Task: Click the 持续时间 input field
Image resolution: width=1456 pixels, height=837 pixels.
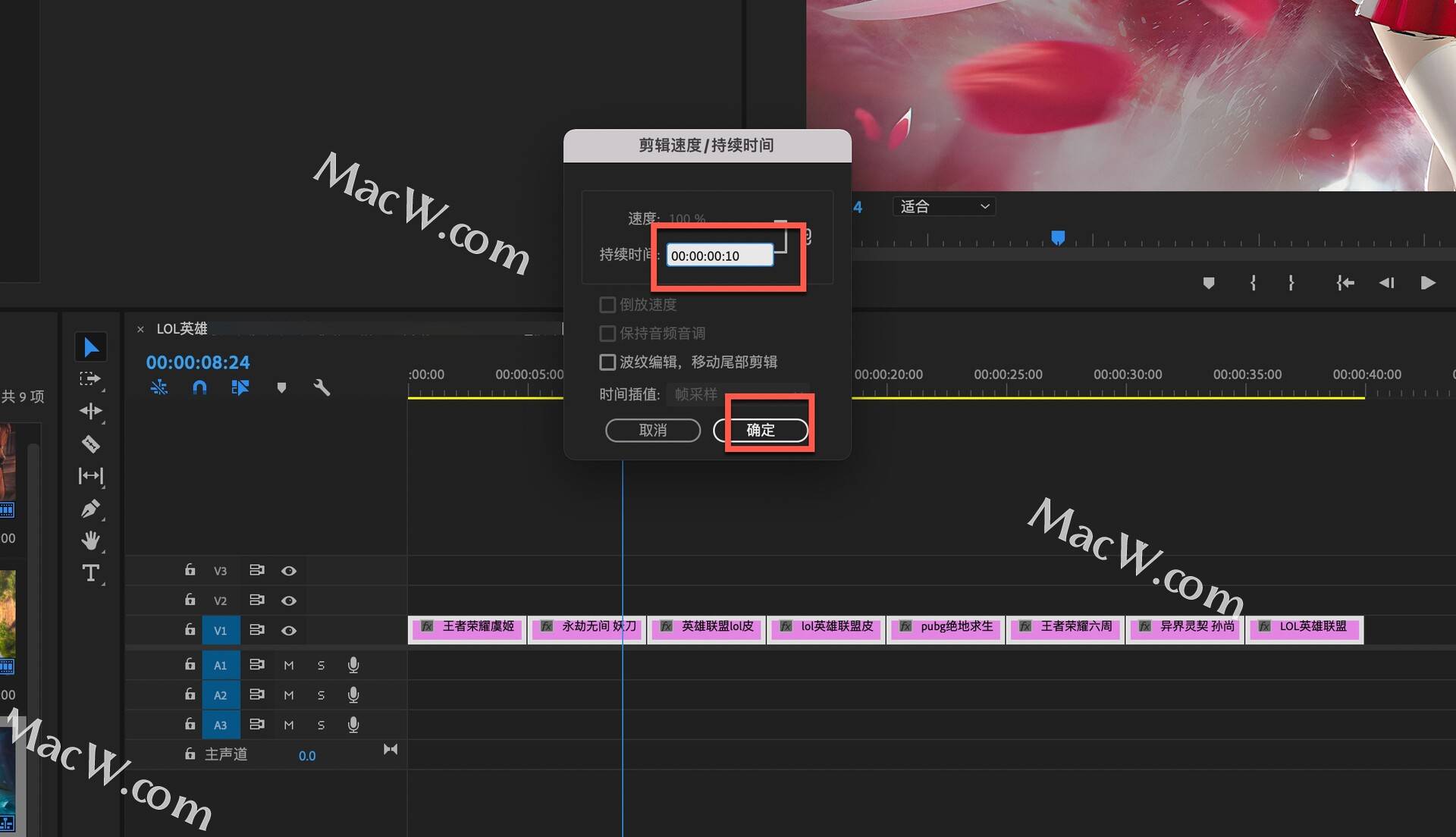Action: pyautogui.click(x=720, y=255)
